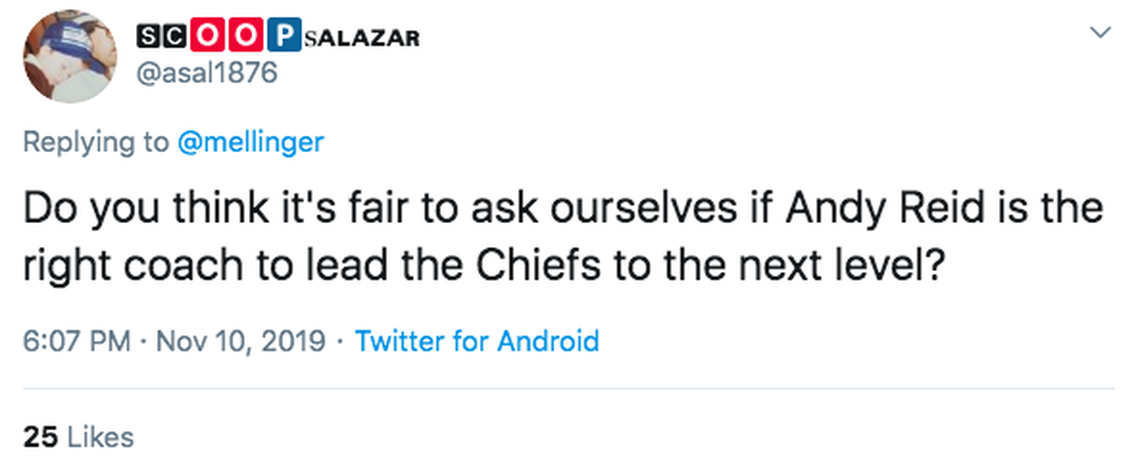Click the '25' likes count number
Image resolution: width=1140 pixels, height=472 pixels.
[x=38, y=436]
